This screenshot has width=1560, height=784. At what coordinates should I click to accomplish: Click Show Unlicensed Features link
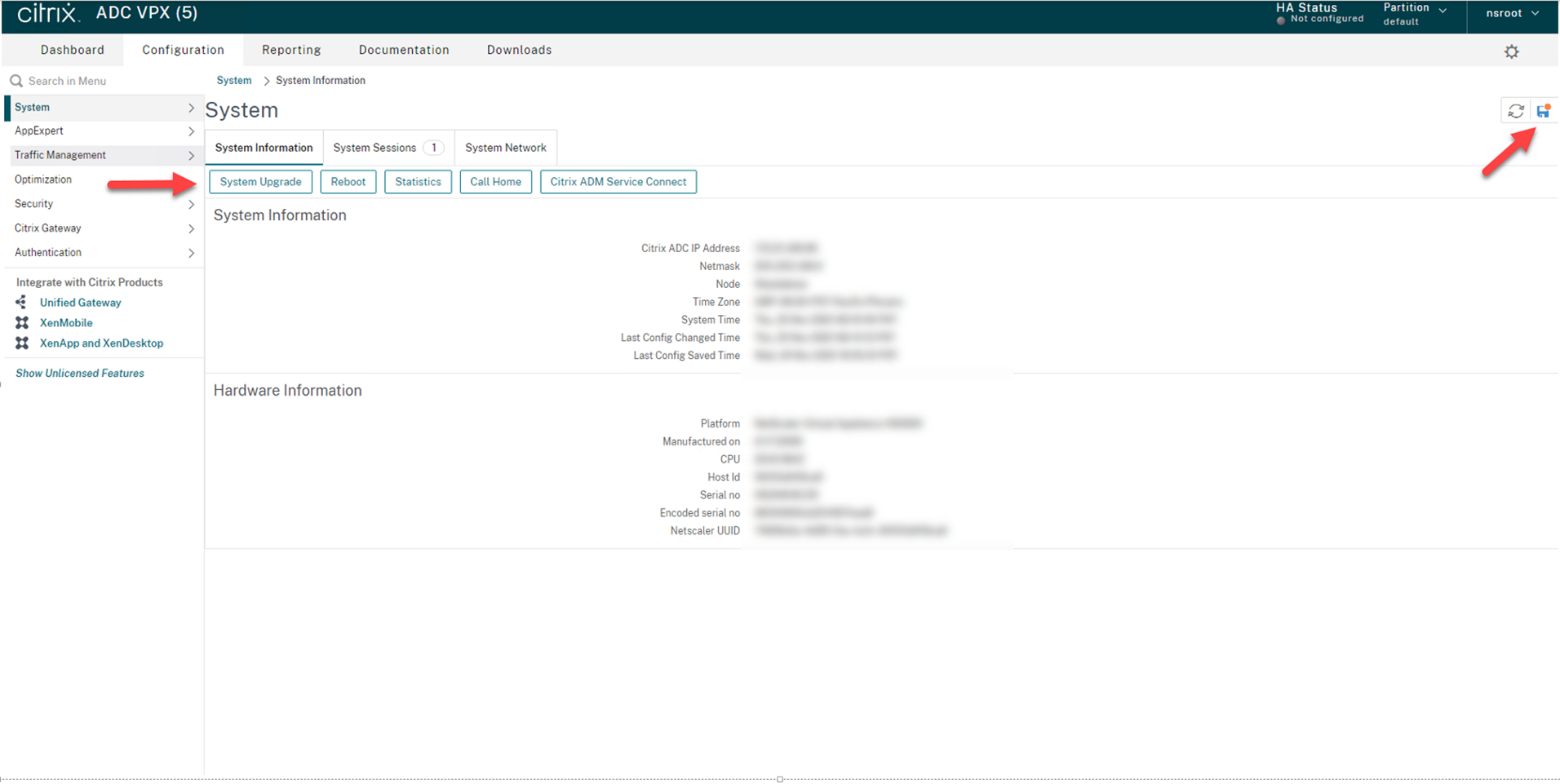[80, 373]
